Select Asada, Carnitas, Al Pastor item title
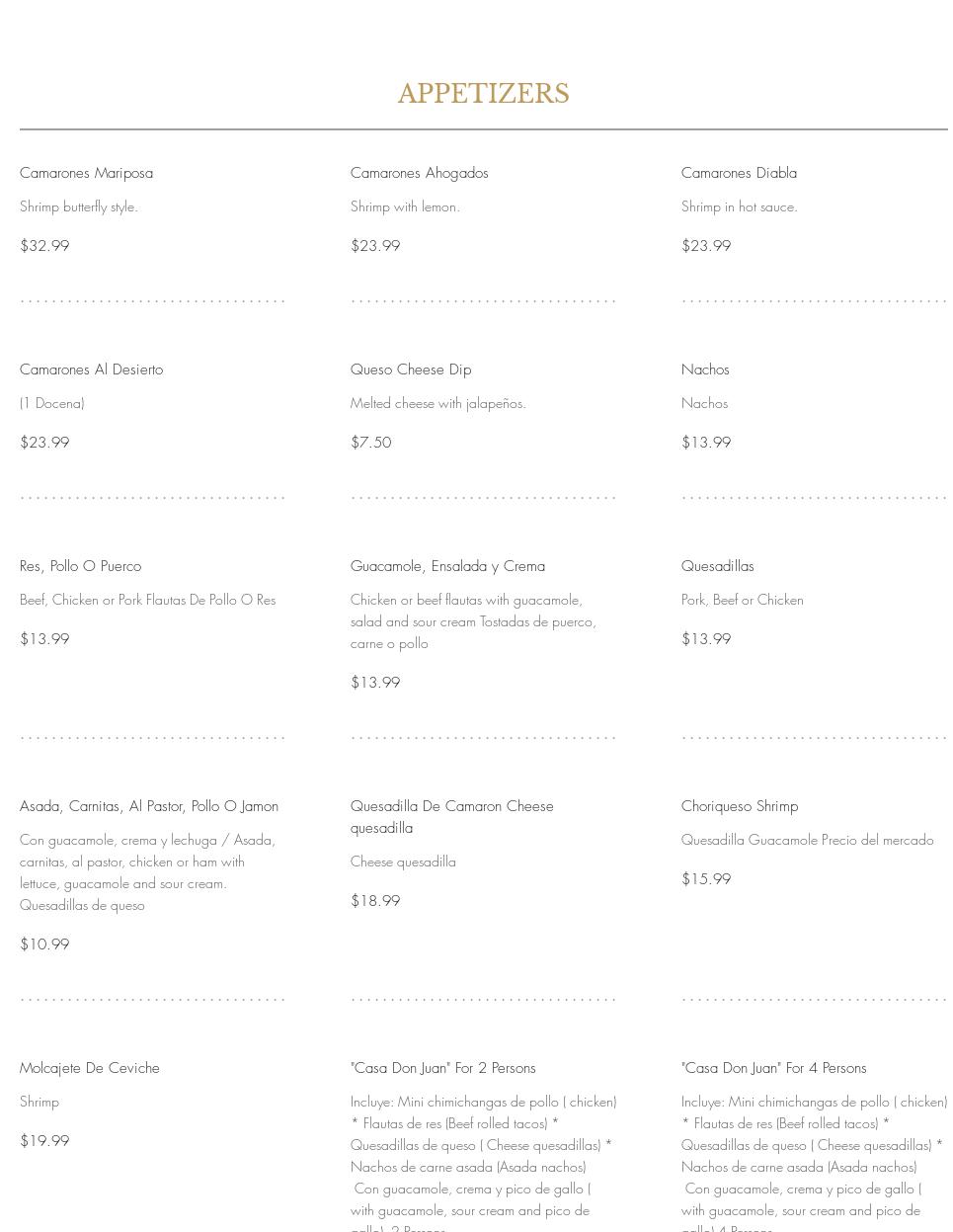Image resolution: width=953 pixels, height=1232 pixels. [149, 806]
